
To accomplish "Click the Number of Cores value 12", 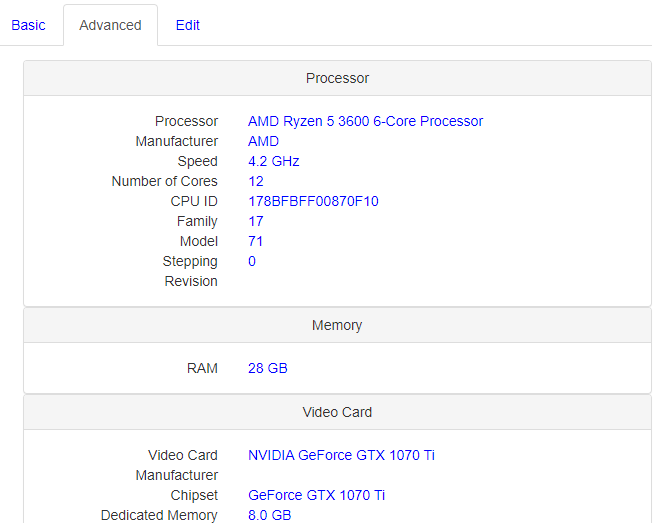I will (255, 181).
